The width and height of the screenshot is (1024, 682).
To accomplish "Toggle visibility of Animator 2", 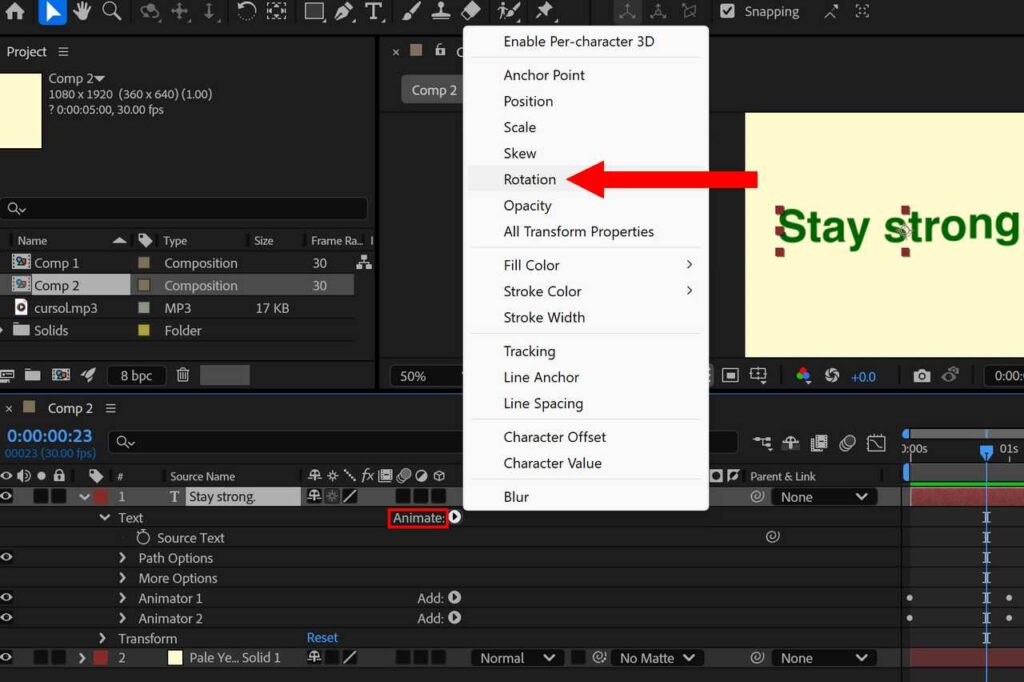I will [x=7, y=618].
